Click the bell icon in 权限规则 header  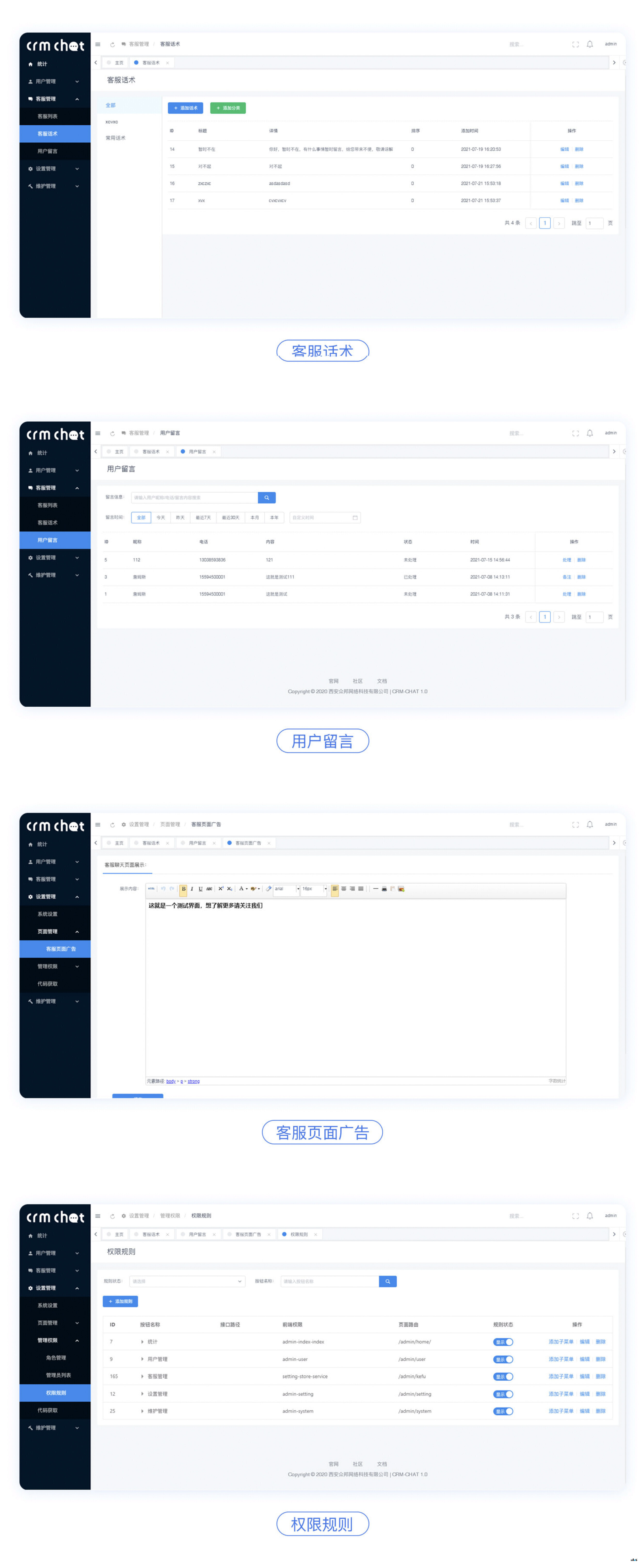pyautogui.click(x=589, y=1216)
